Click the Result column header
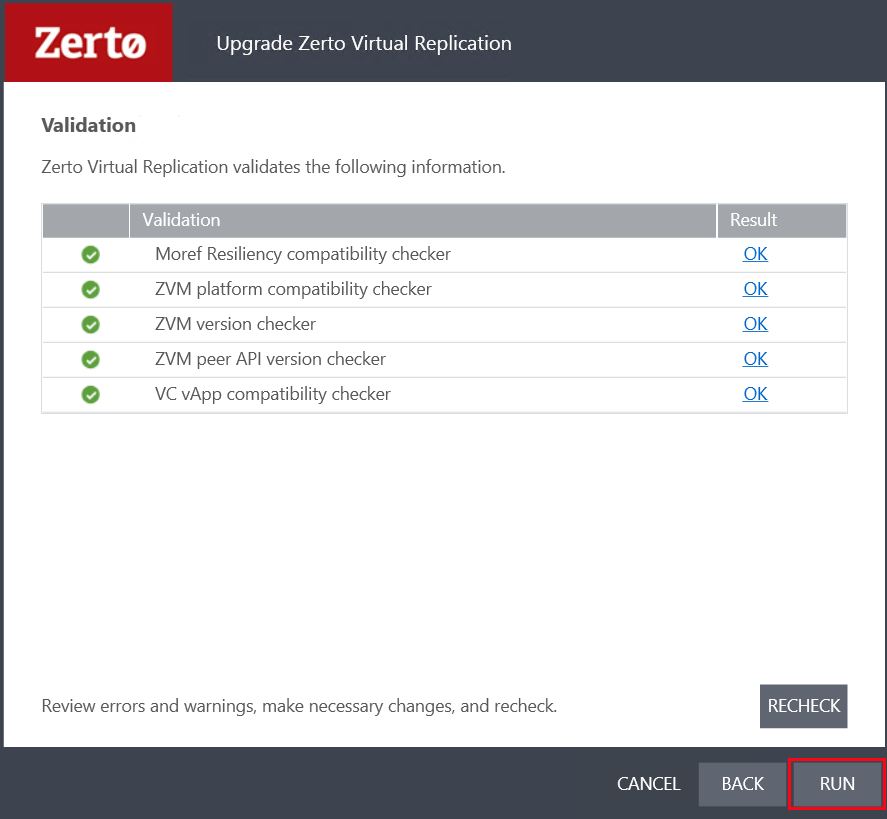Image resolution: width=887 pixels, height=819 pixels. [782, 221]
